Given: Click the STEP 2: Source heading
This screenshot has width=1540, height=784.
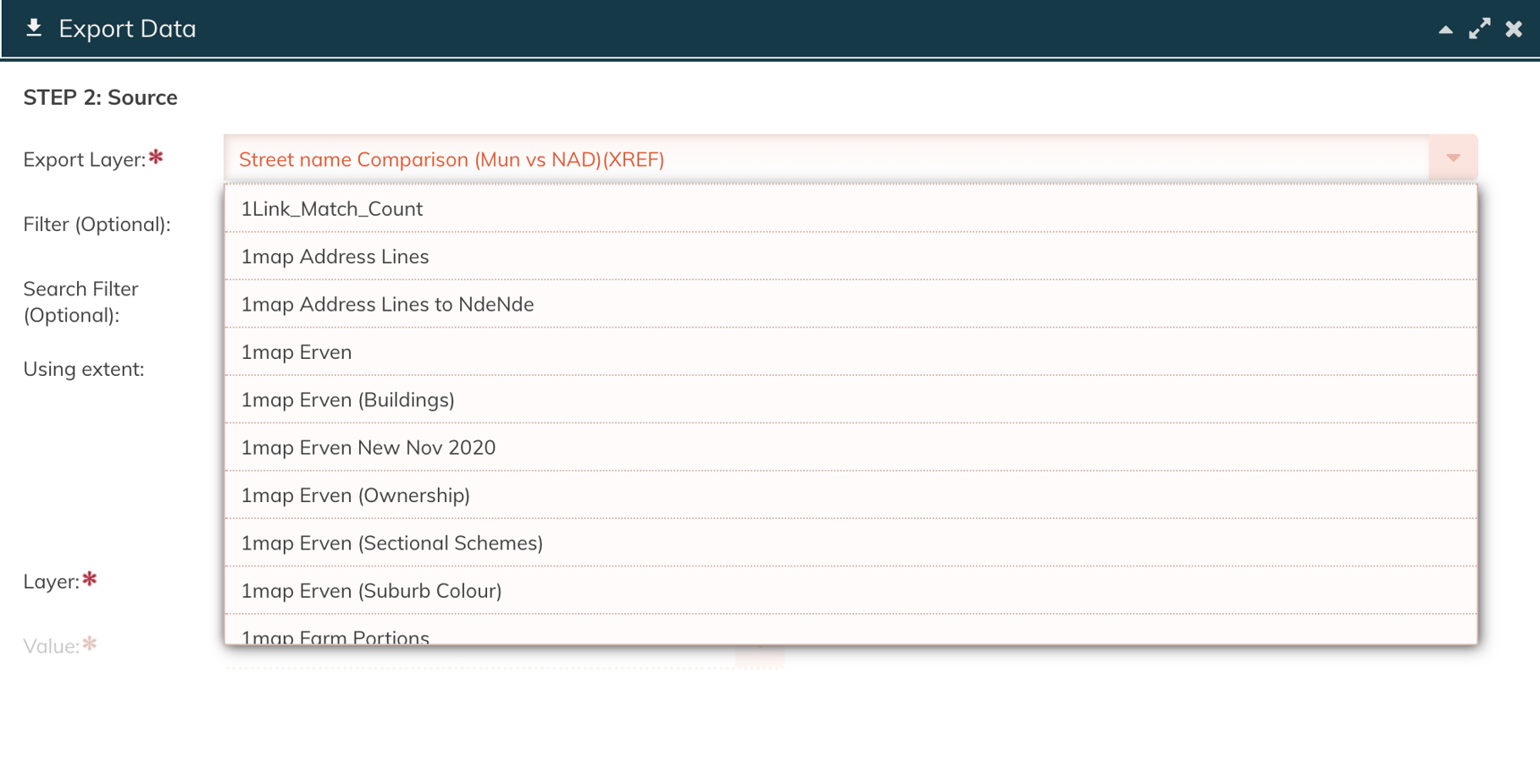Looking at the screenshot, I should [100, 97].
